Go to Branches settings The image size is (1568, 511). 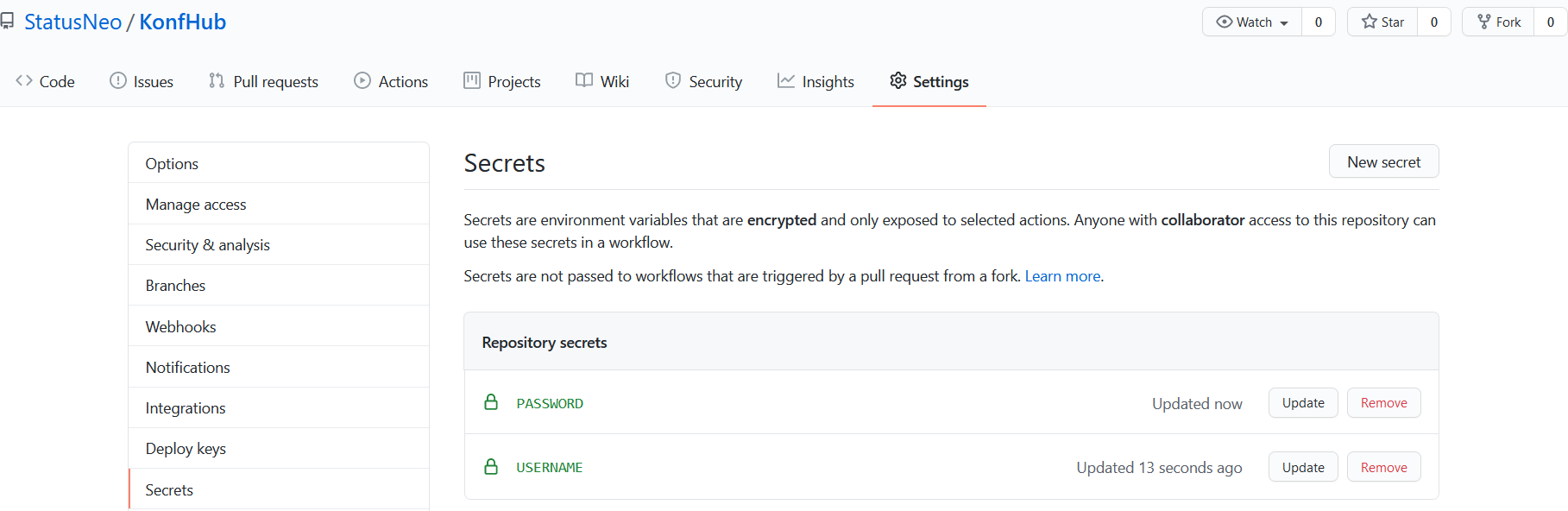coord(279,285)
